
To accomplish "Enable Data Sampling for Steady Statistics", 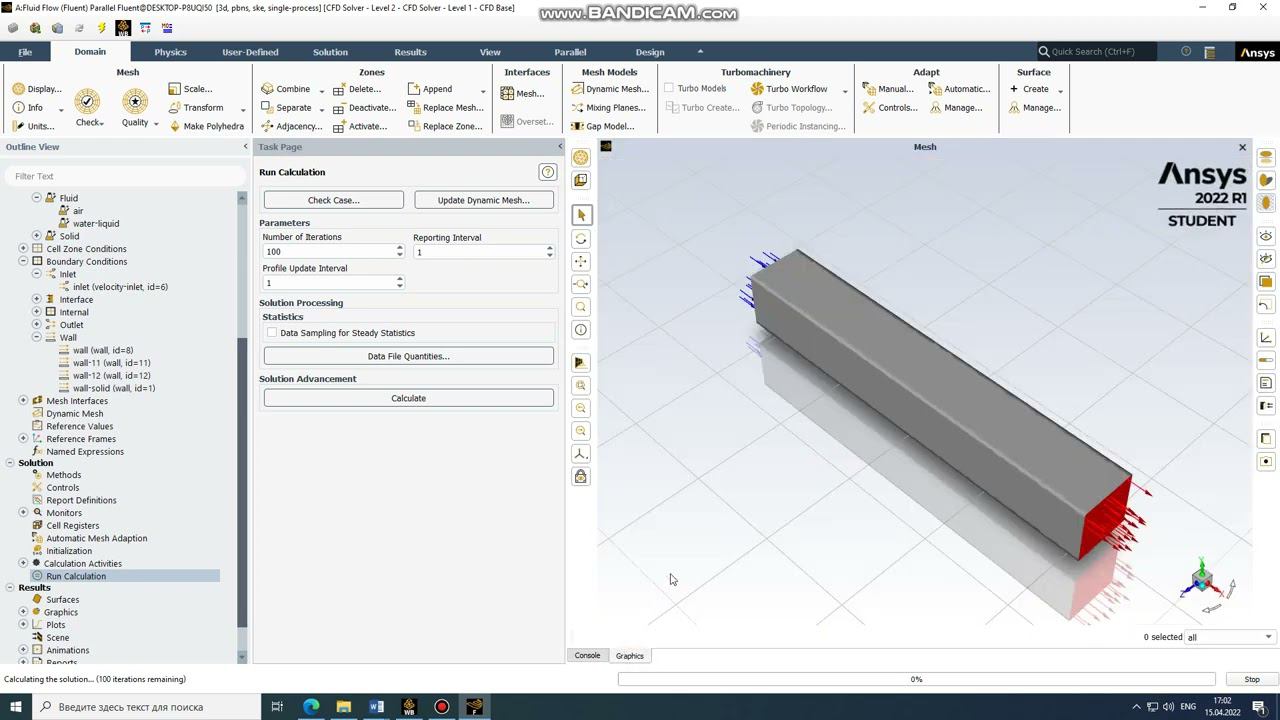I will (272, 333).
